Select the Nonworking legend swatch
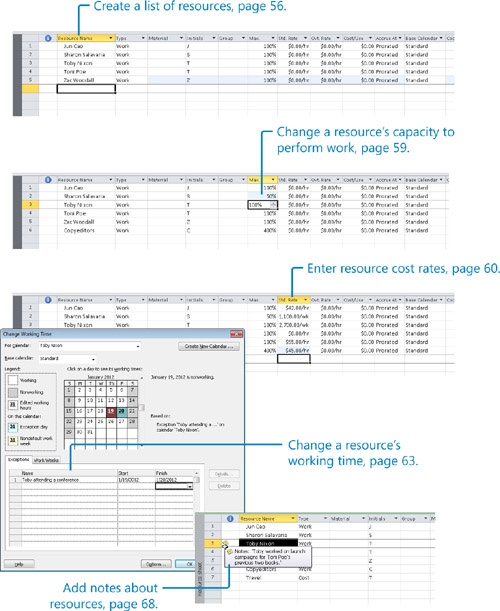500x611 pixels. coord(13,392)
